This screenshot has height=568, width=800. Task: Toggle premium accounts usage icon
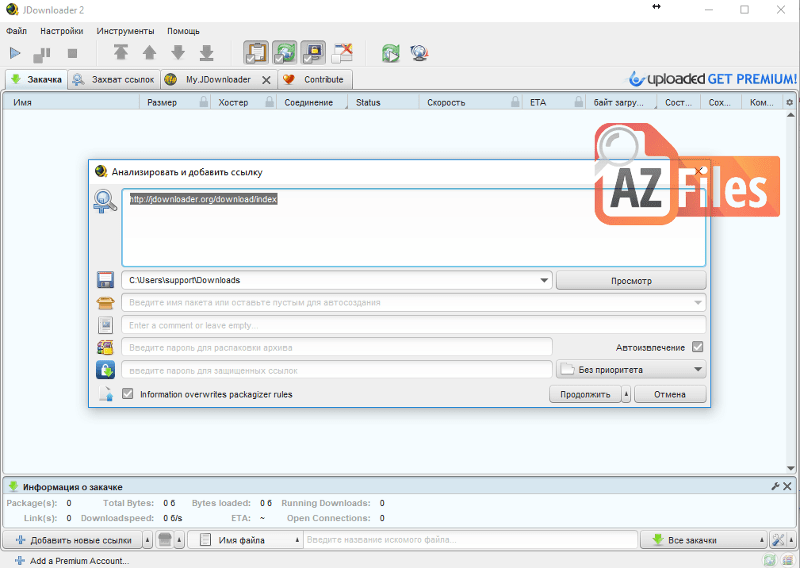pyautogui.click(x=313, y=53)
